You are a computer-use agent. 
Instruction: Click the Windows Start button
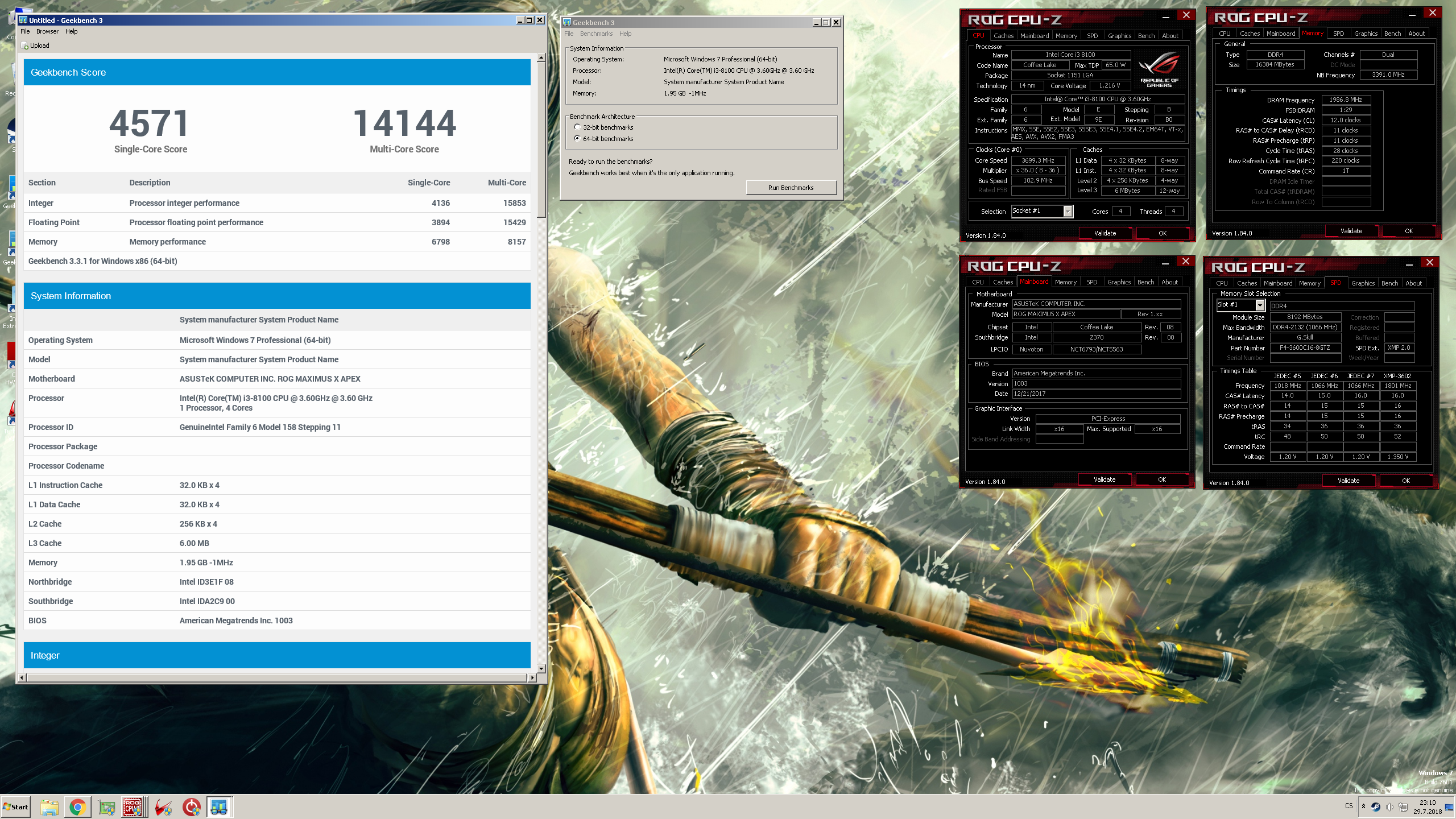click(x=15, y=806)
